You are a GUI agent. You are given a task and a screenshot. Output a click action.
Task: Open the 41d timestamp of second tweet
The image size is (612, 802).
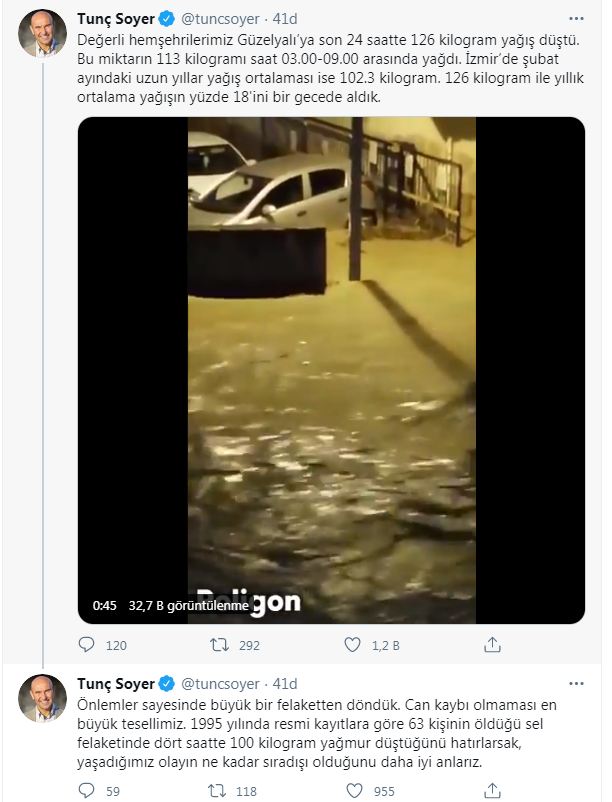pos(285,684)
